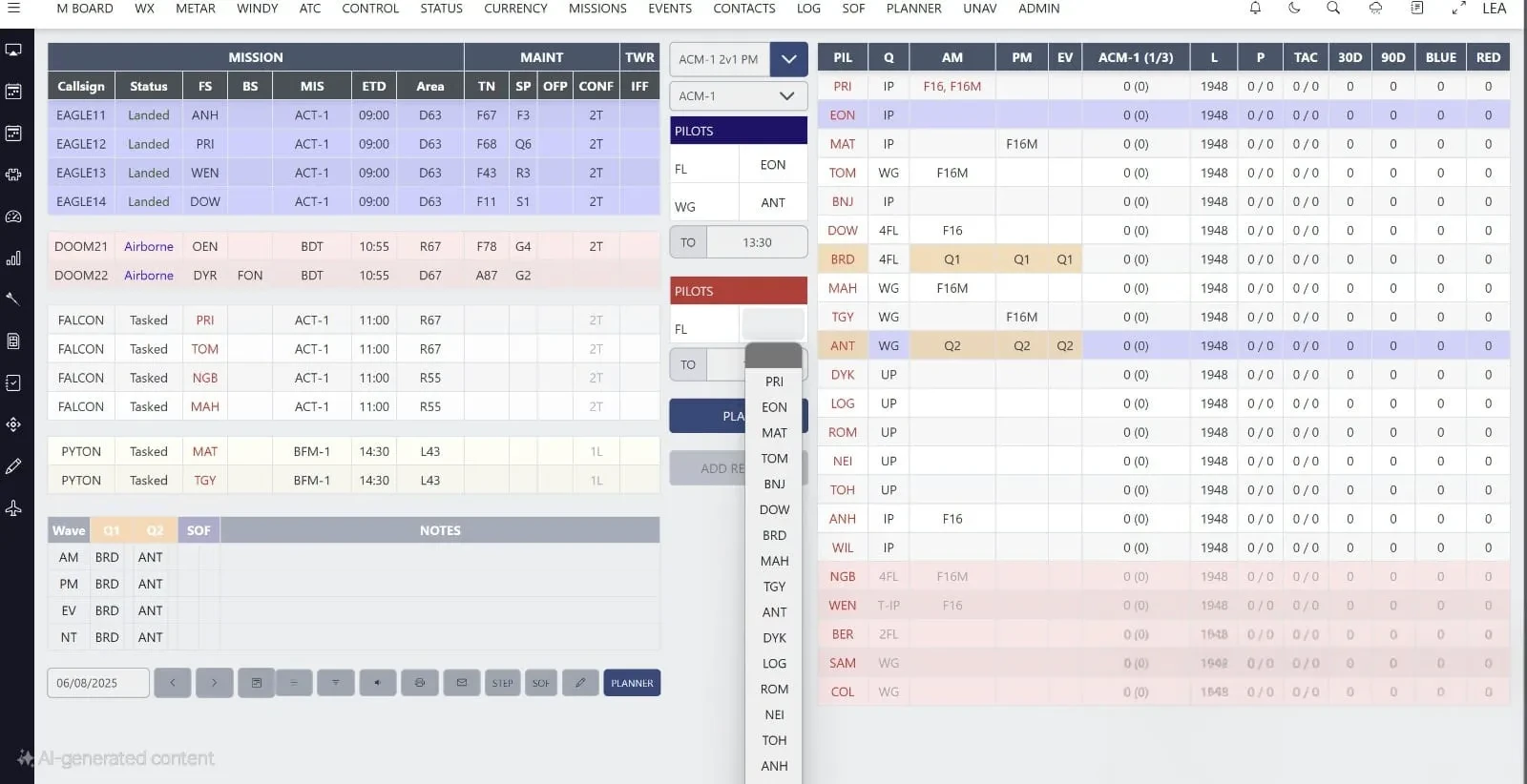Select the SOF tab in Wave table
This screenshot has height=784, width=1527.
coord(199,530)
